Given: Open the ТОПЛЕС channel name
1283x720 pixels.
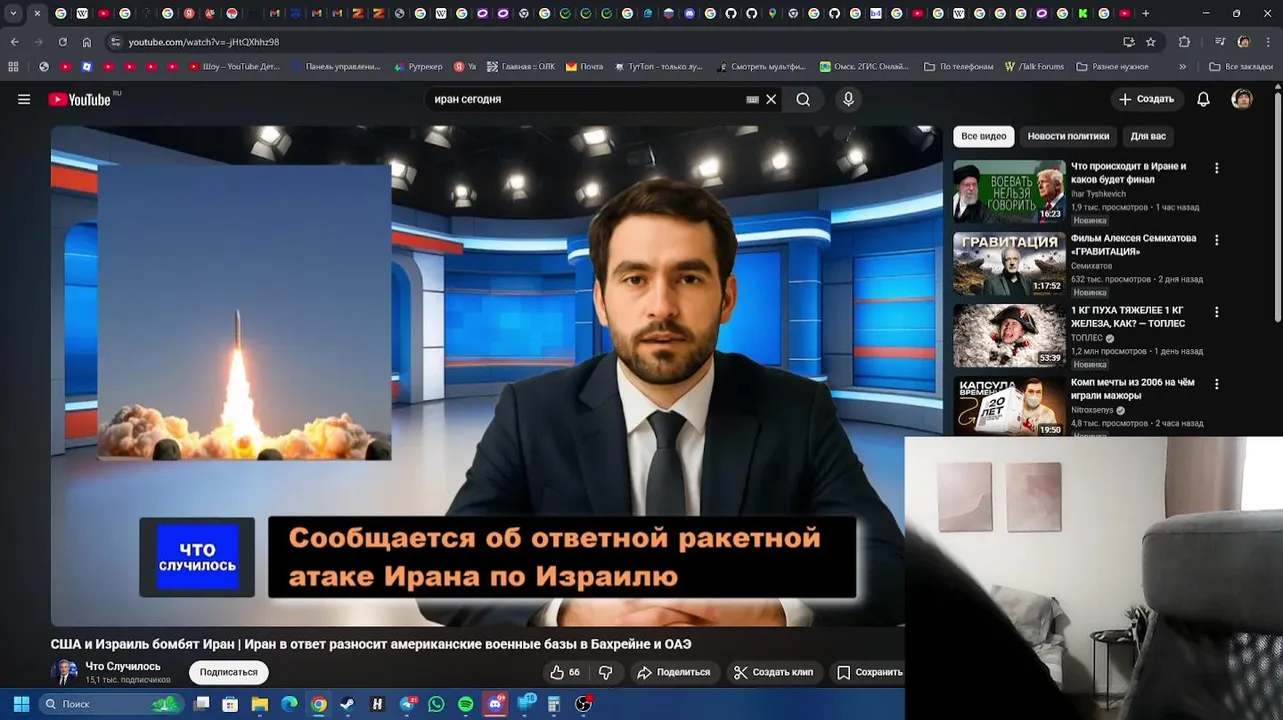Looking at the screenshot, I should point(1087,338).
